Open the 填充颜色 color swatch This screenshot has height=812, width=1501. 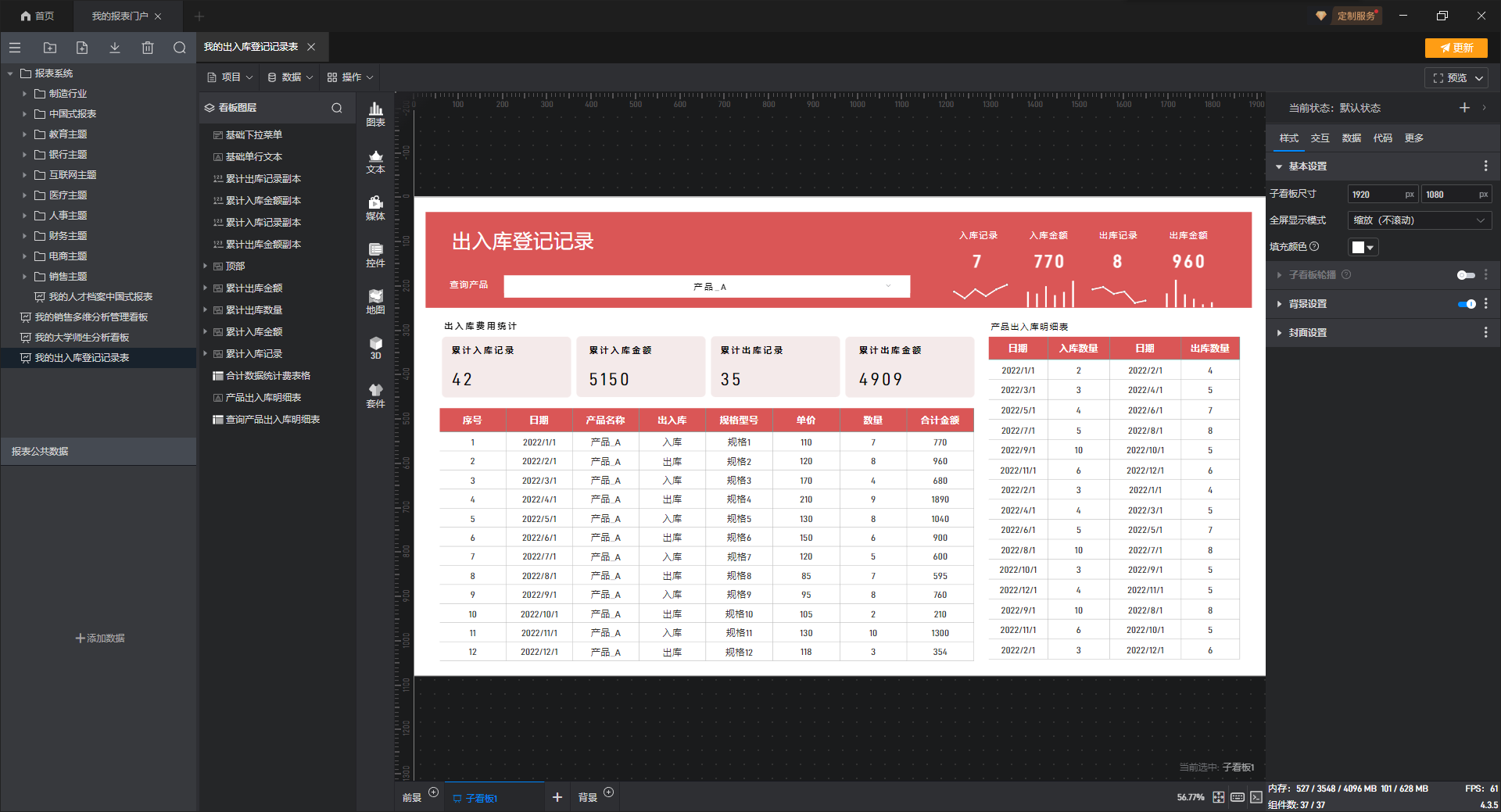[1363, 247]
